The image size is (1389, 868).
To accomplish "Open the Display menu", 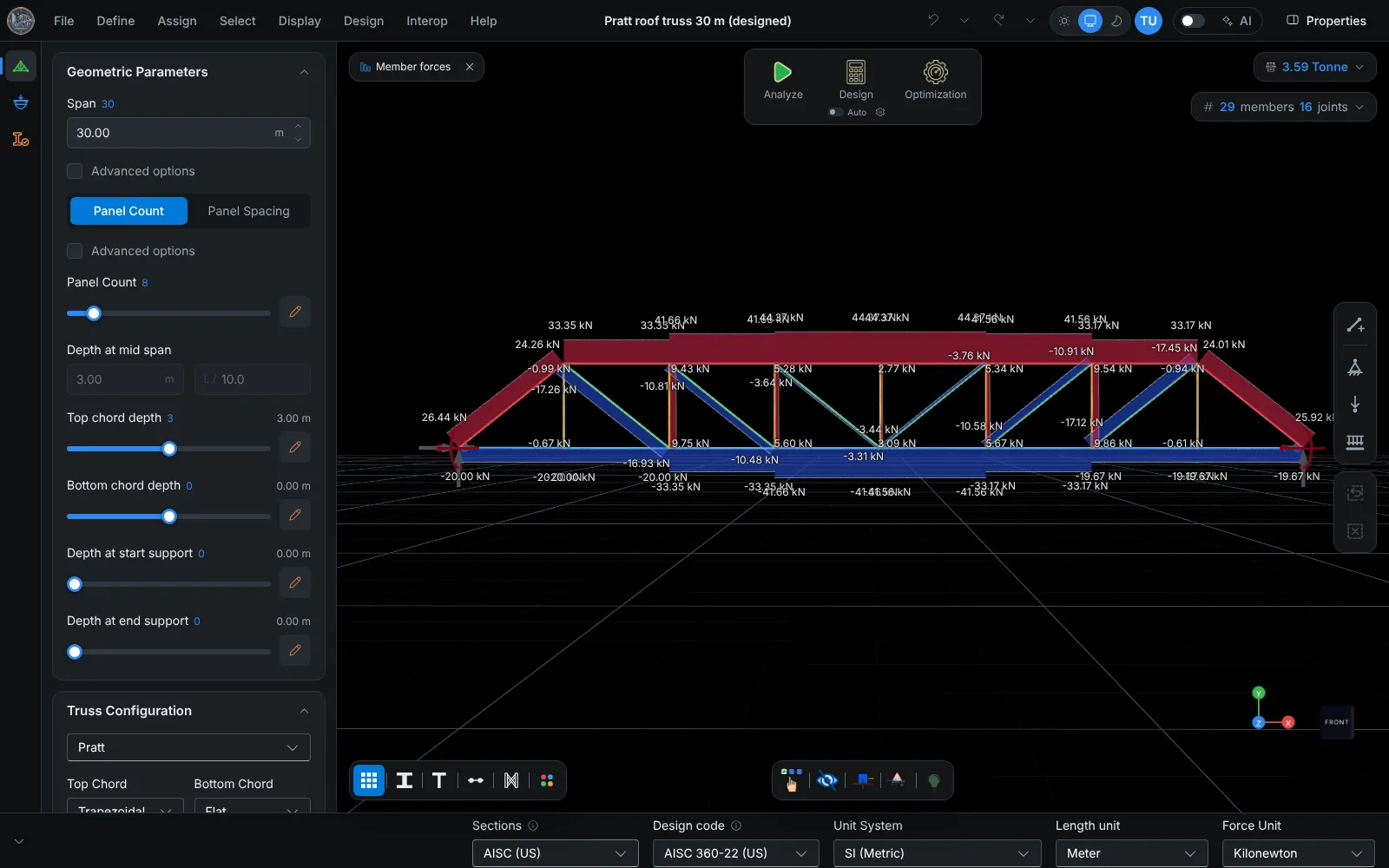I will click(300, 21).
